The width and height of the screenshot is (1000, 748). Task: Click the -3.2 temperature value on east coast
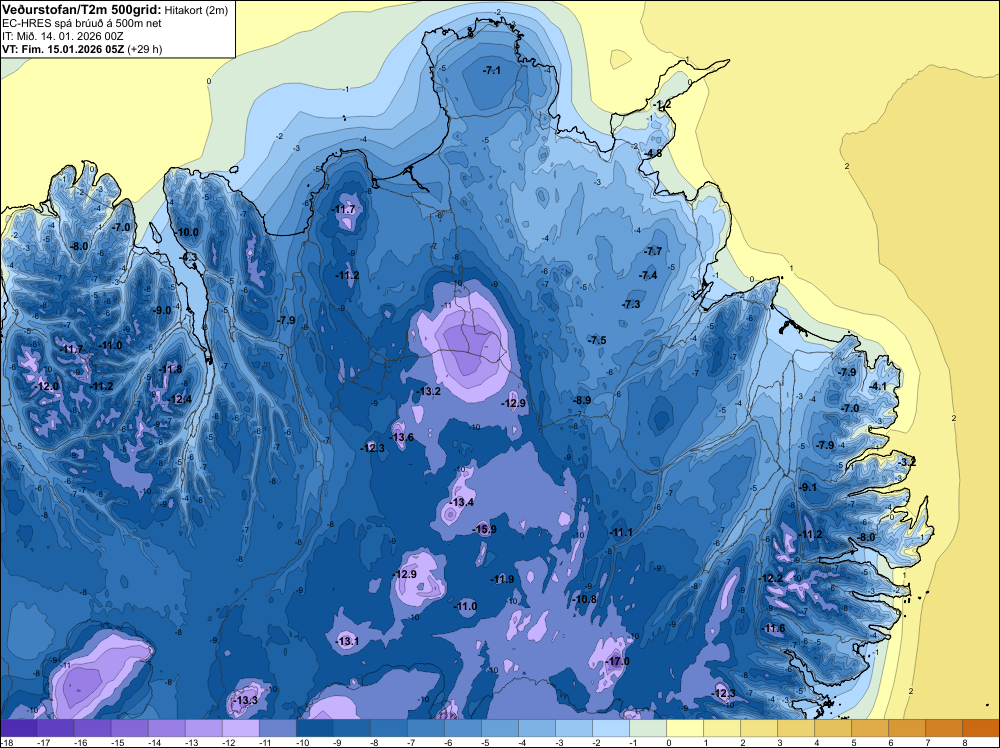[908, 462]
